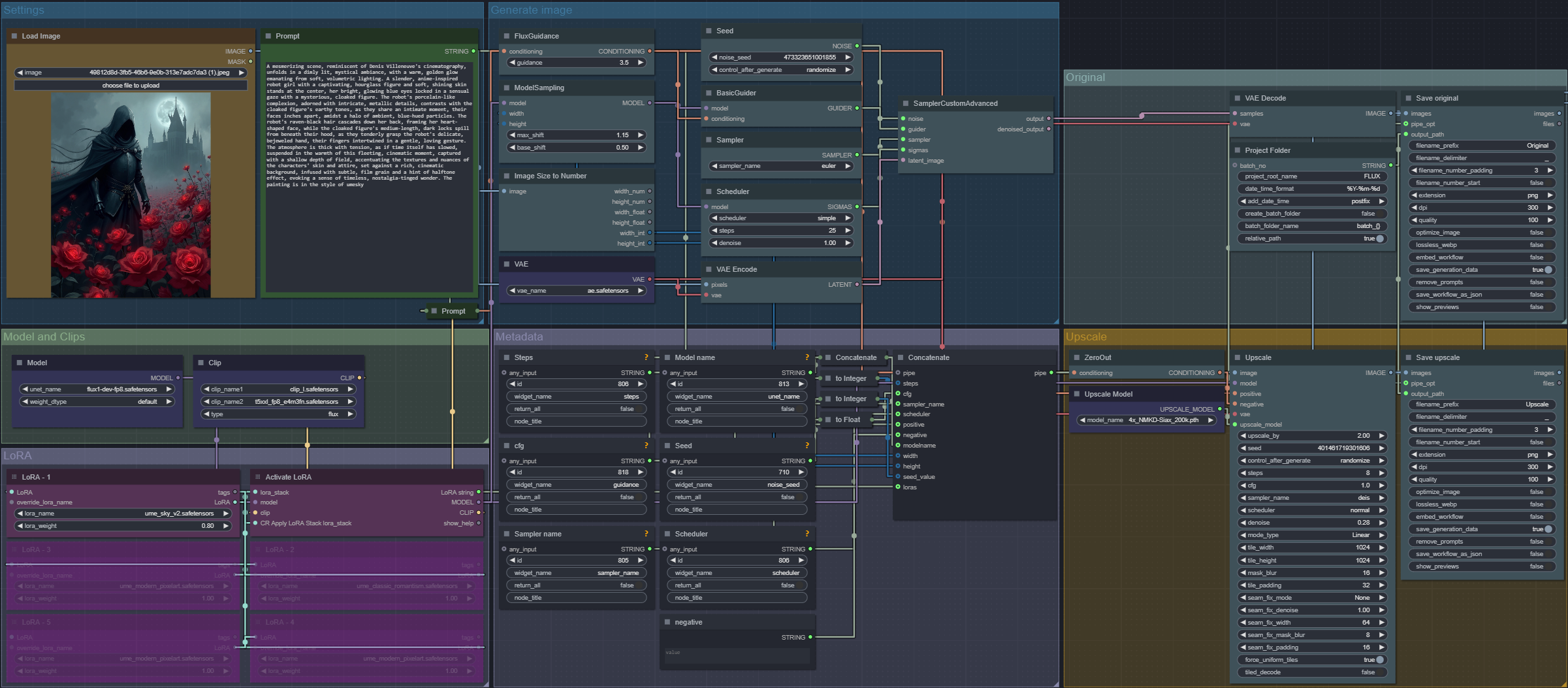Image resolution: width=1568 pixels, height=688 pixels.
Task: Collapse the Activate LoRA node using its title icon
Action: coord(257,477)
